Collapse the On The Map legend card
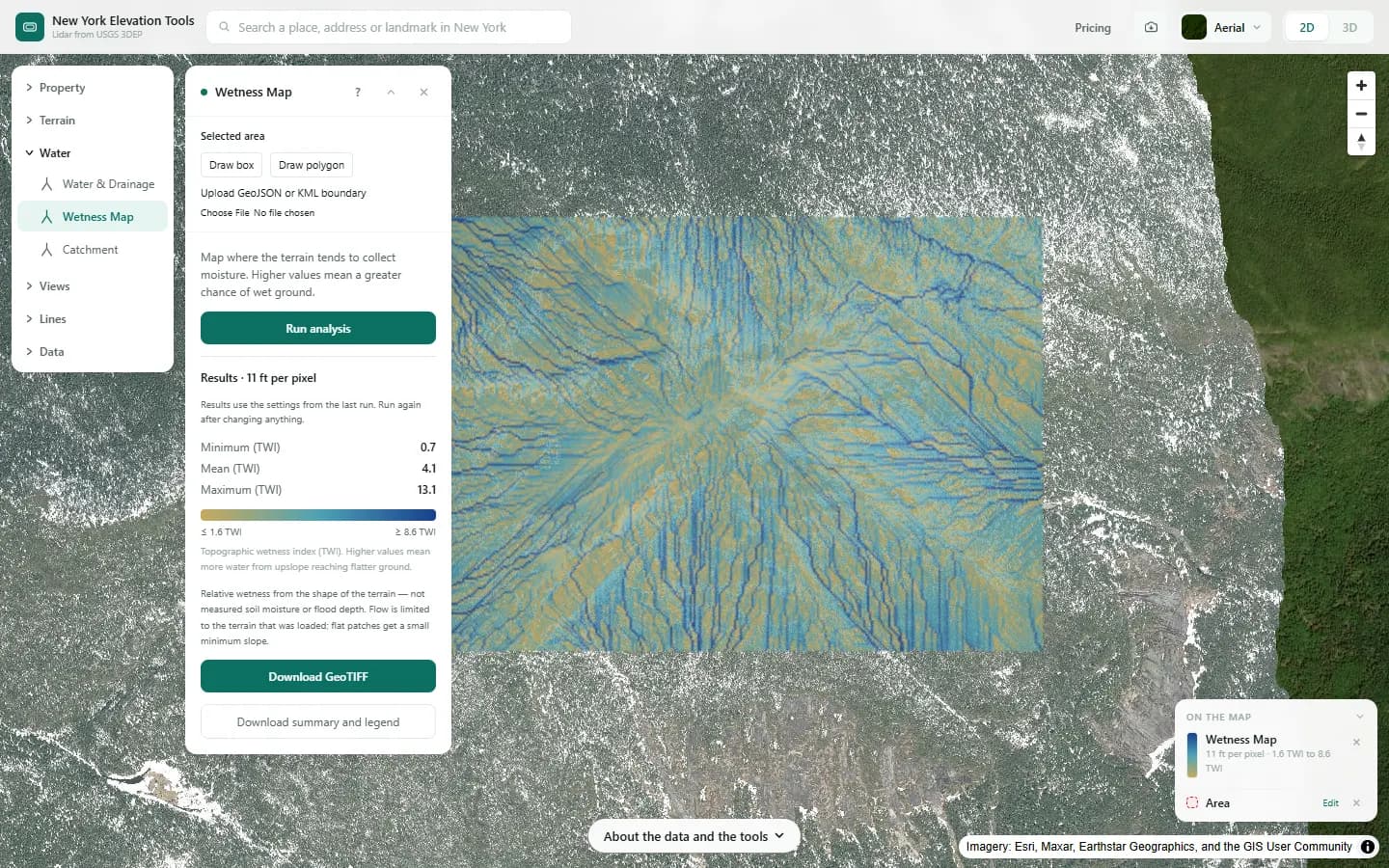1389x868 pixels. tap(1360, 717)
